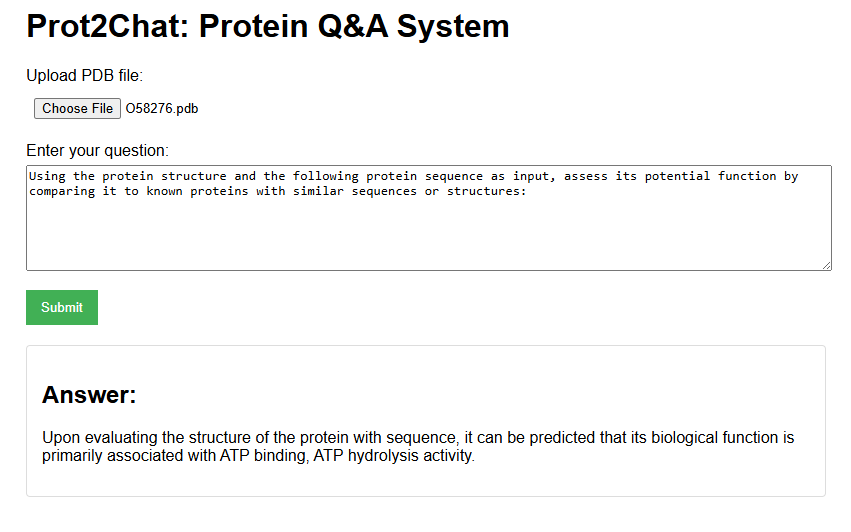Click the word 'Using' in the question
851x532 pixels.
(47, 176)
